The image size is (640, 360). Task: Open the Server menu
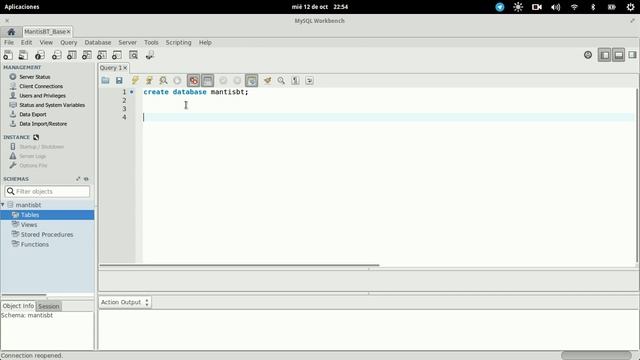(x=127, y=42)
